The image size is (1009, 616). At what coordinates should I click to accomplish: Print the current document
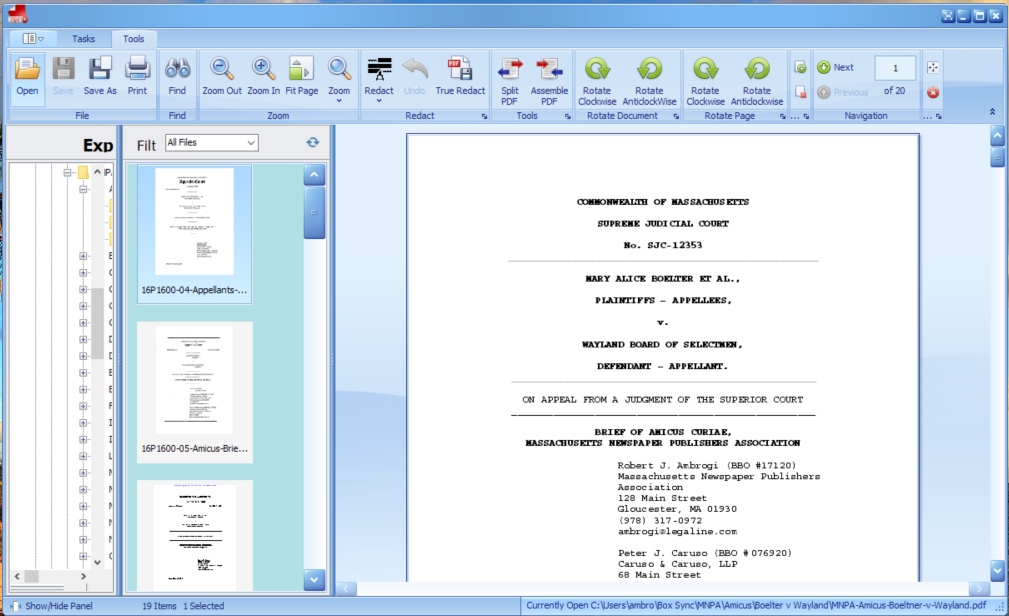click(x=137, y=77)
